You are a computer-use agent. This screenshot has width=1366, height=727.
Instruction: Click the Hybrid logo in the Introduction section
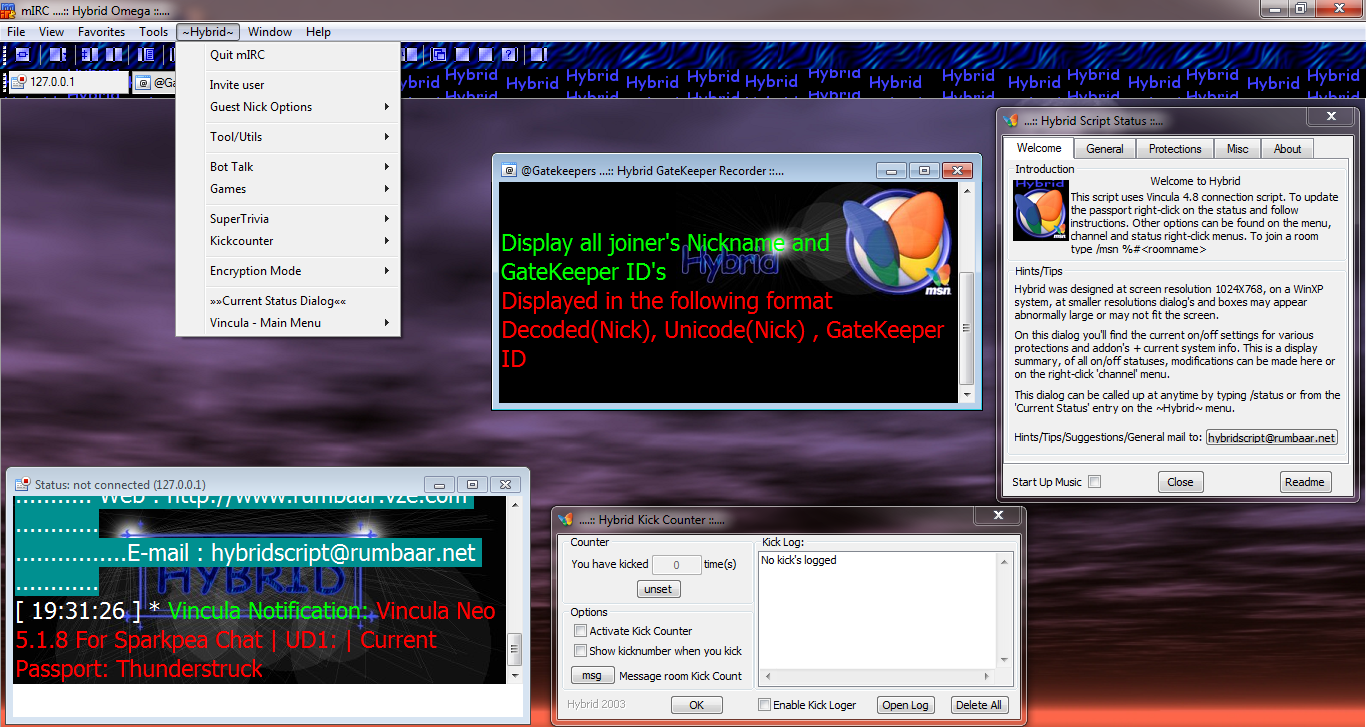1040,210
